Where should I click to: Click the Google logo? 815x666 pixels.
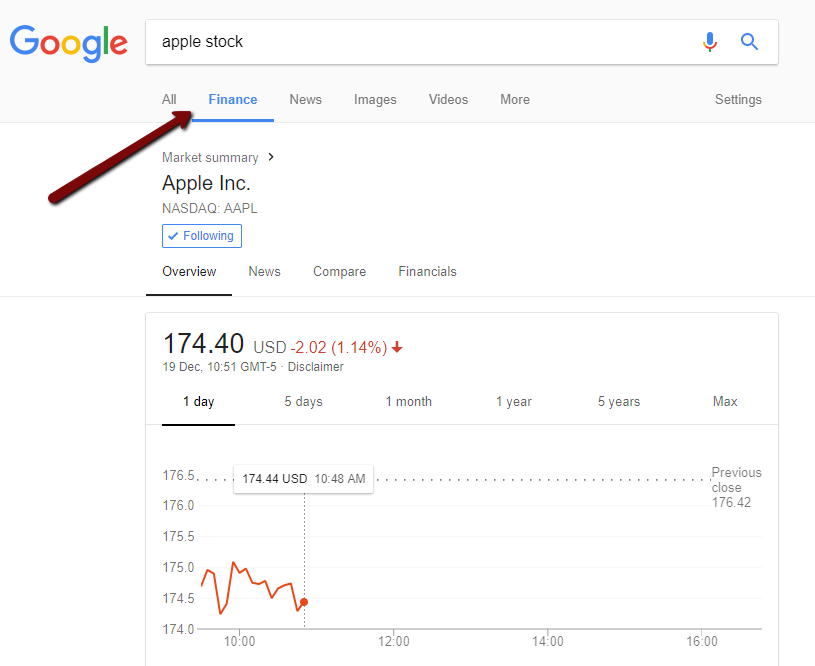[69, 42]
